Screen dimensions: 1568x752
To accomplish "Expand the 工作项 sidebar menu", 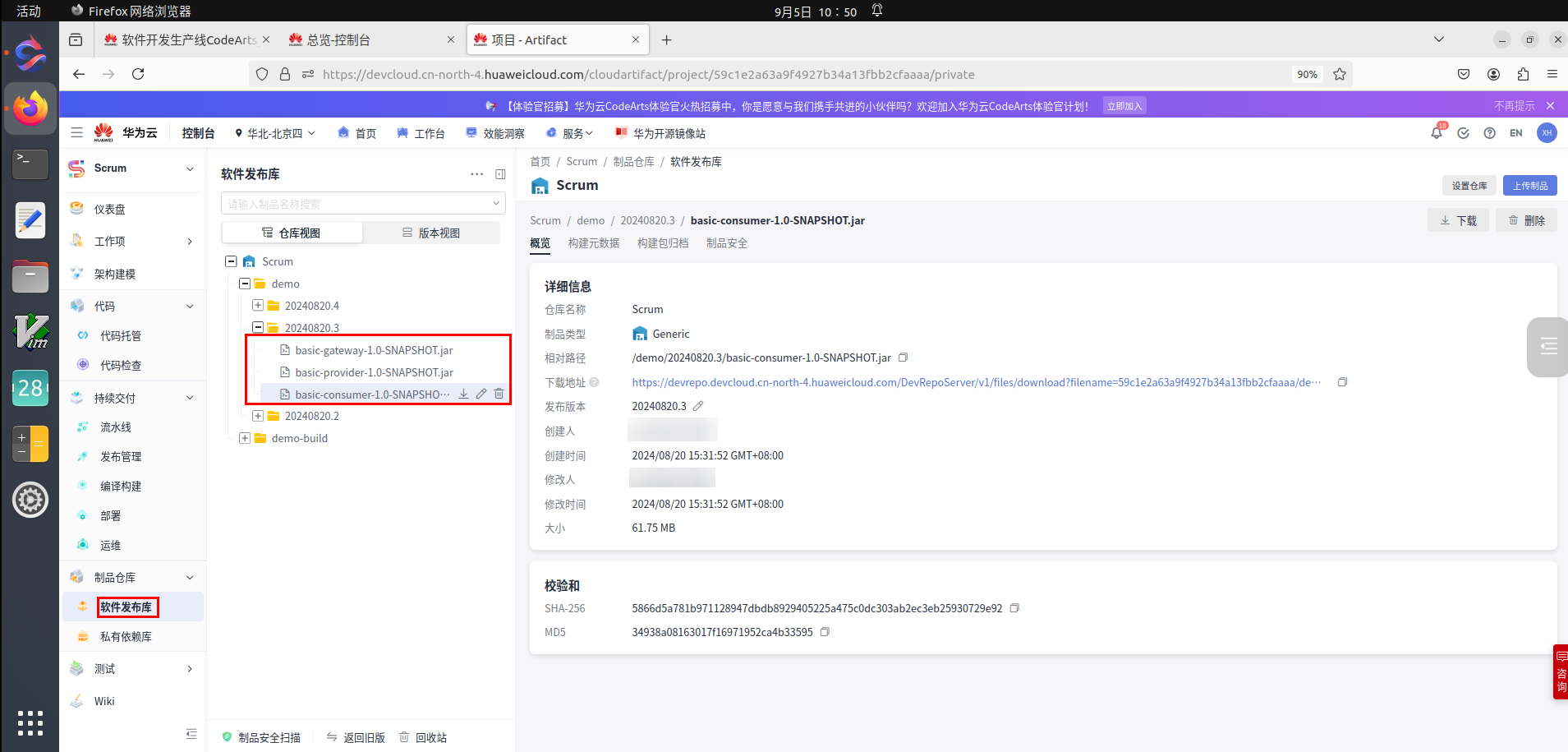I will coord(190,242).
